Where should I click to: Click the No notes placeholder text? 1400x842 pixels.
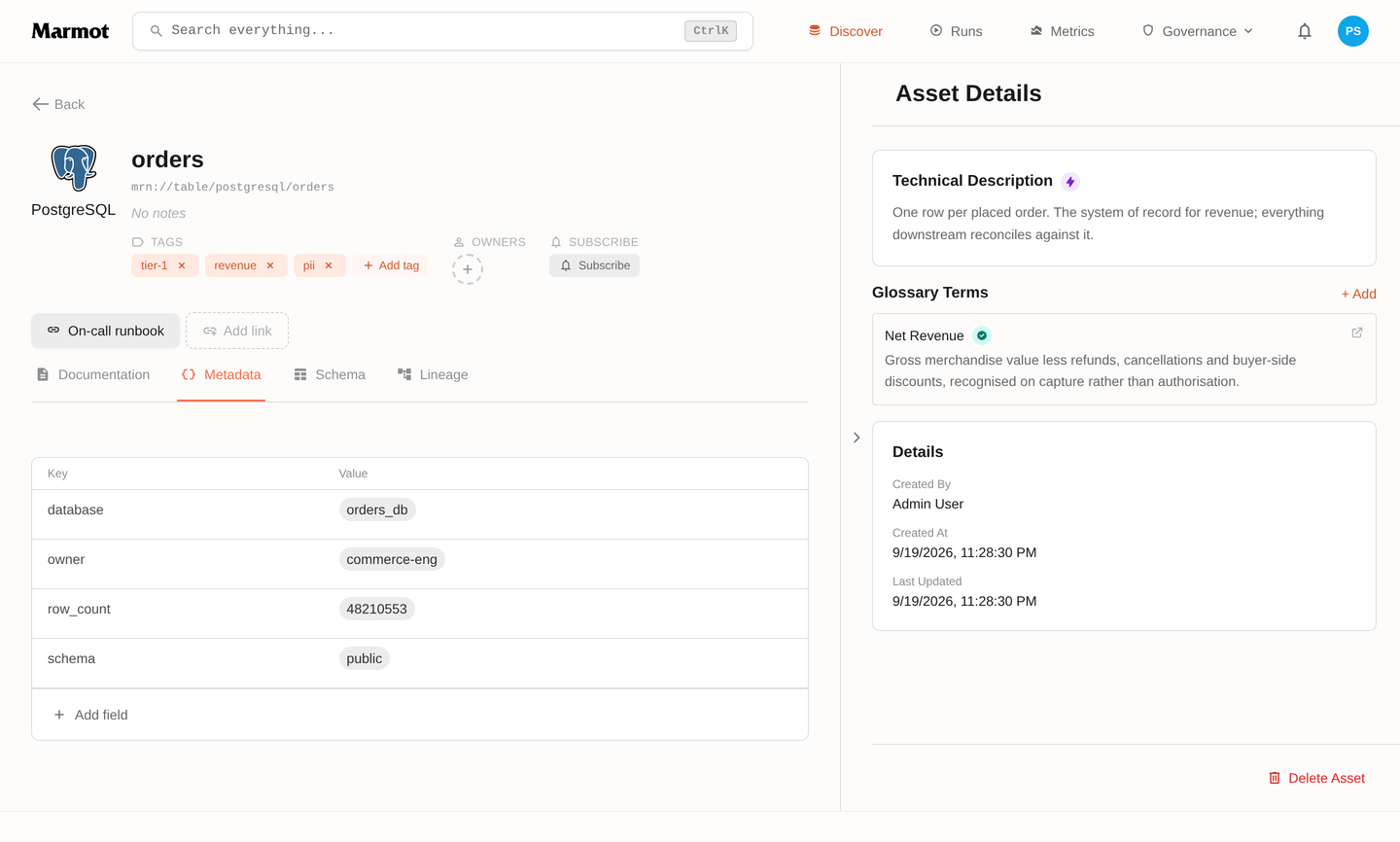click(x=158, y=213)
